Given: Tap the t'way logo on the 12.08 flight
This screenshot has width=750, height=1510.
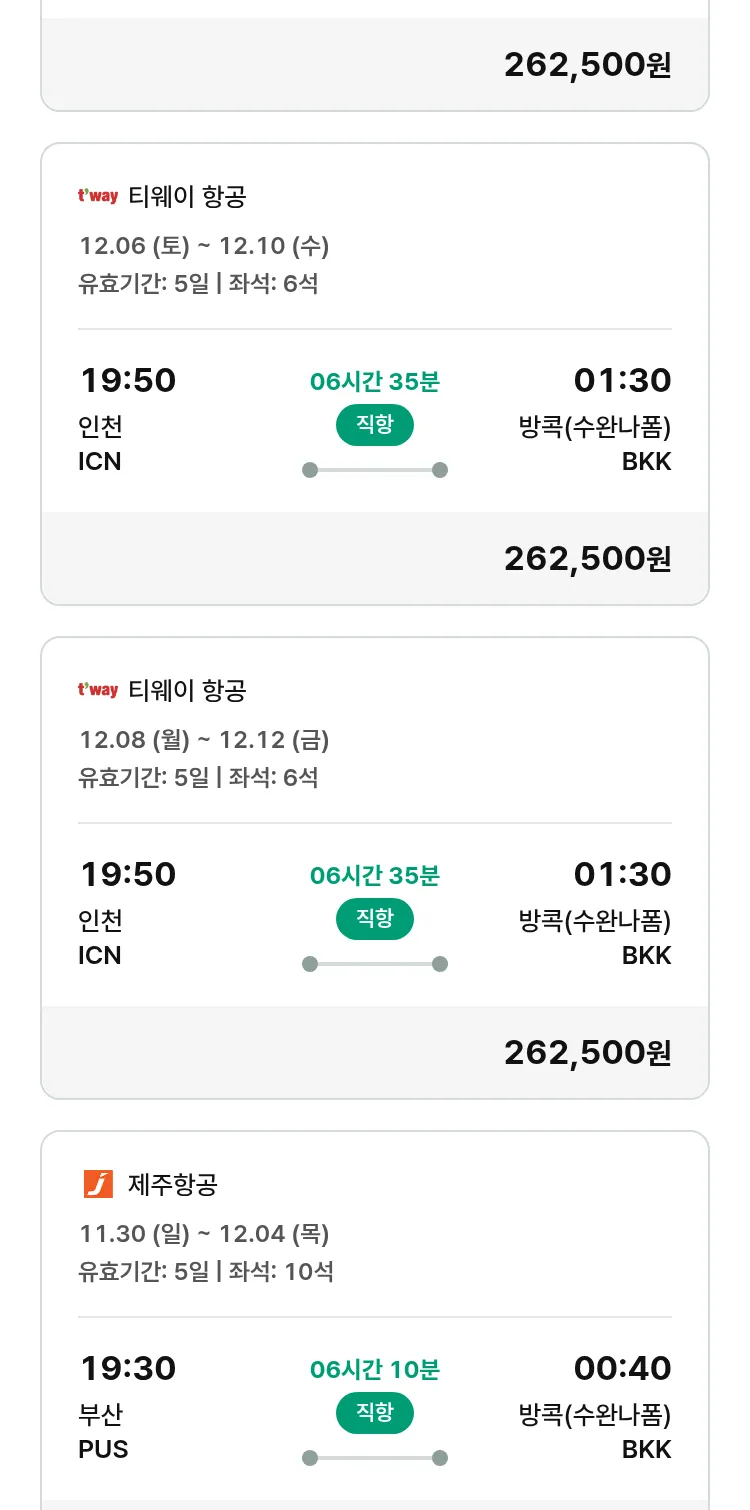Looking at the screenshot, I should (x=98, y=690).
